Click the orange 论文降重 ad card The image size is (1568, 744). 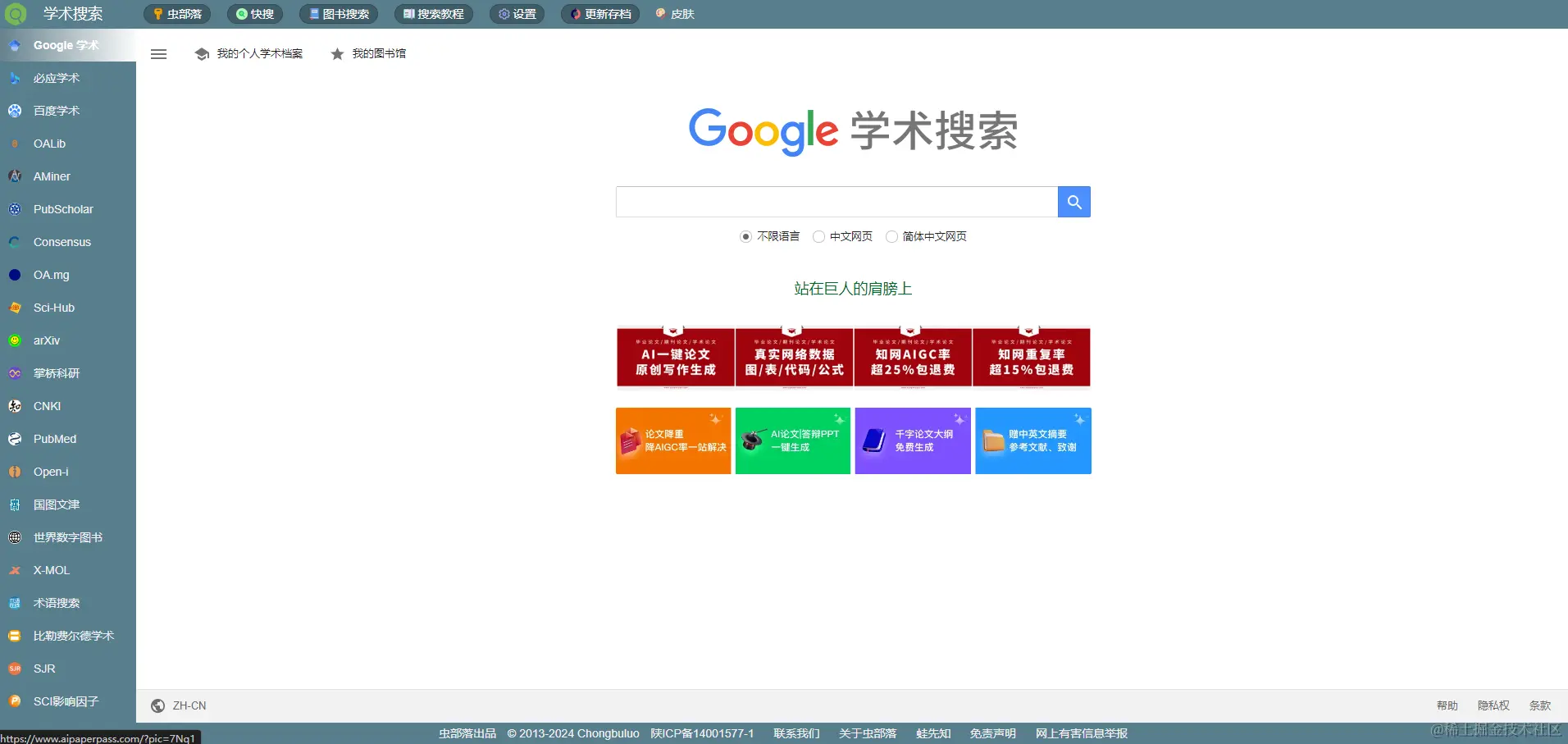pyautogui.click(x=673, y=441)
